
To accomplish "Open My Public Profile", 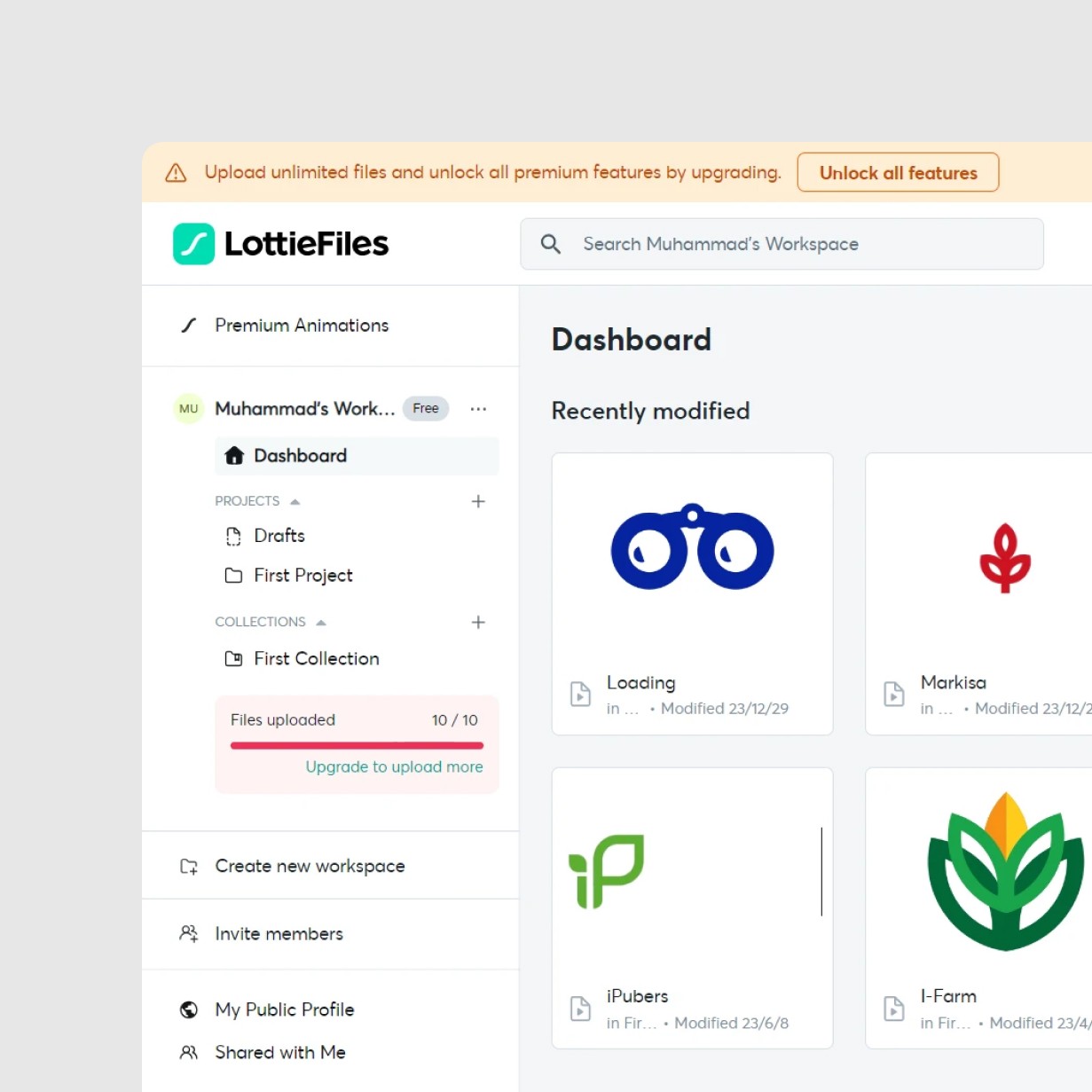I will pos(284,1010).
